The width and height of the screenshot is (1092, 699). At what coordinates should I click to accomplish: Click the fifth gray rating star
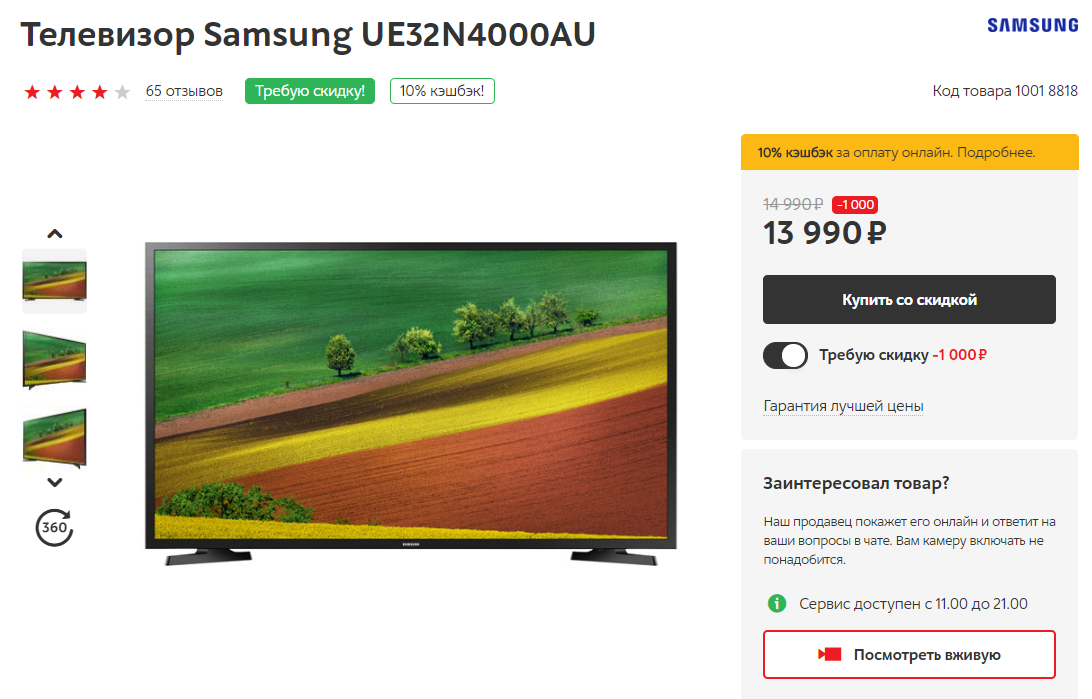pos(122,92)
